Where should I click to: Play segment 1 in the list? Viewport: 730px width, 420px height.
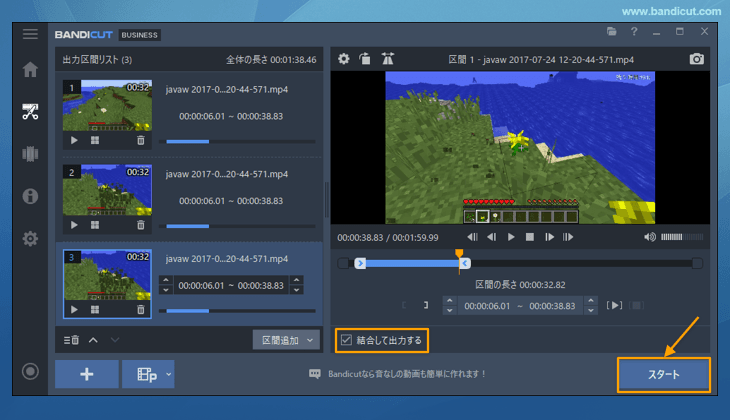point(74,140)
